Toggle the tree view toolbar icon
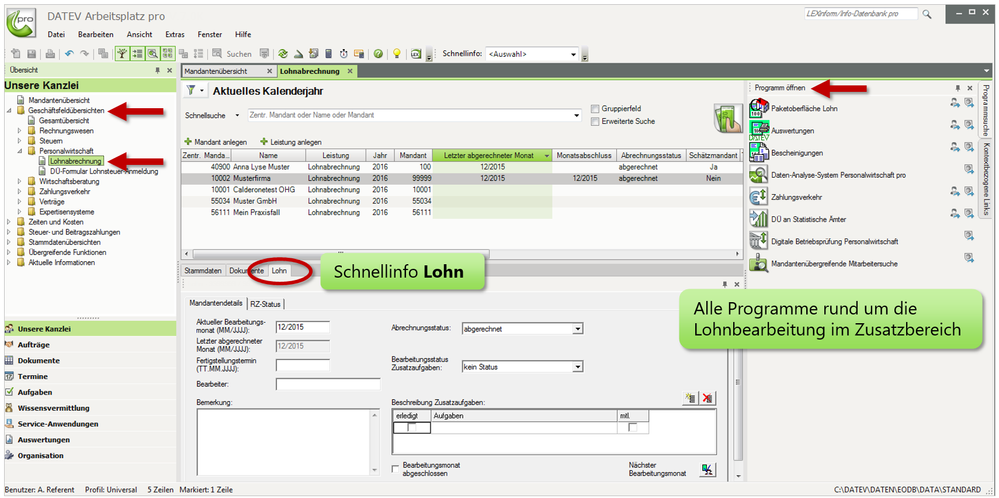 coord(122,54)
